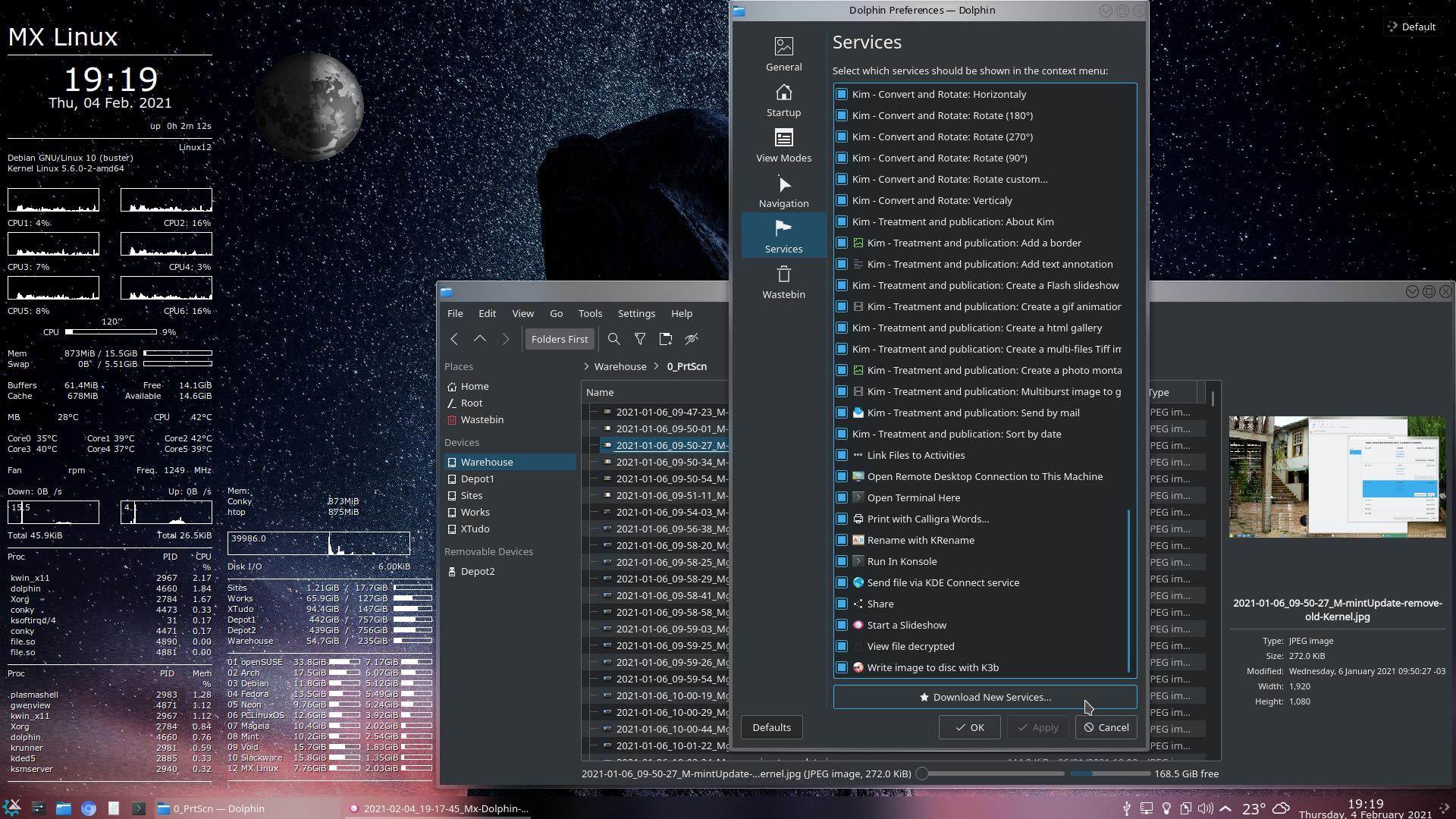Go to Home in Places panel
Viewport: 1456px width, 819px height.
[510, 386]
